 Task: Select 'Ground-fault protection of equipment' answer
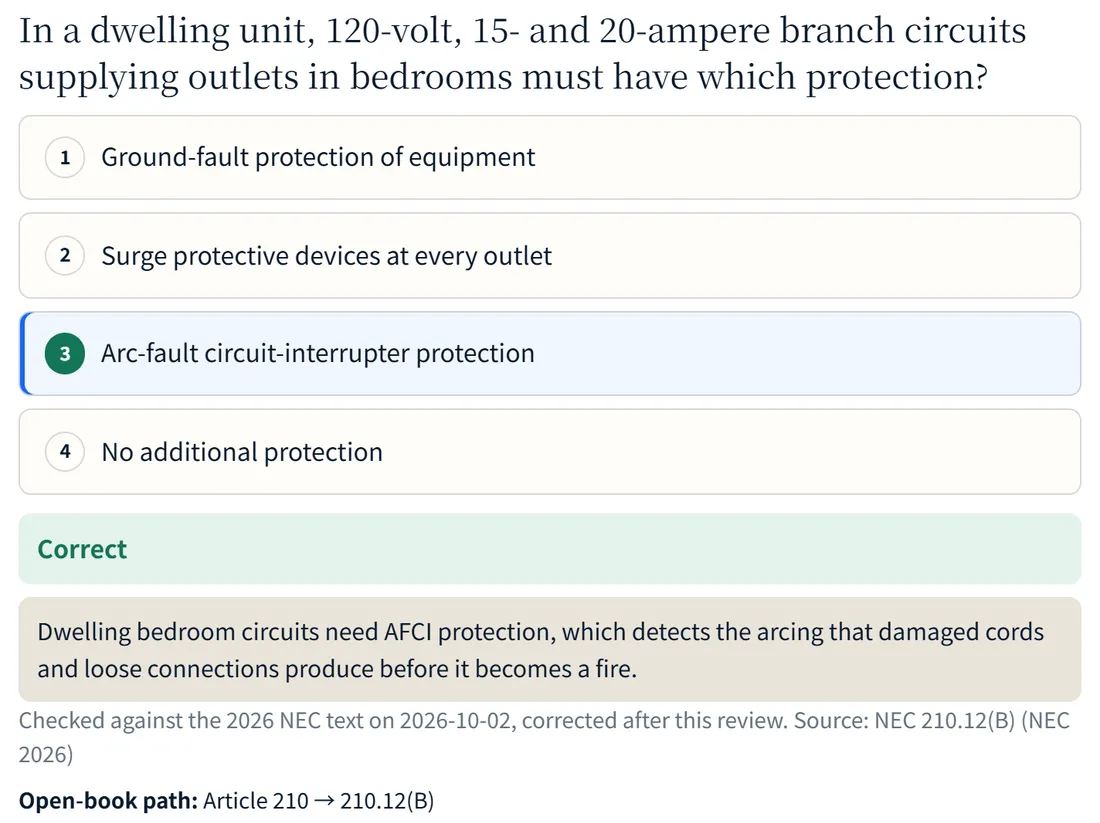pyautogui.click(x=550, y=157)
